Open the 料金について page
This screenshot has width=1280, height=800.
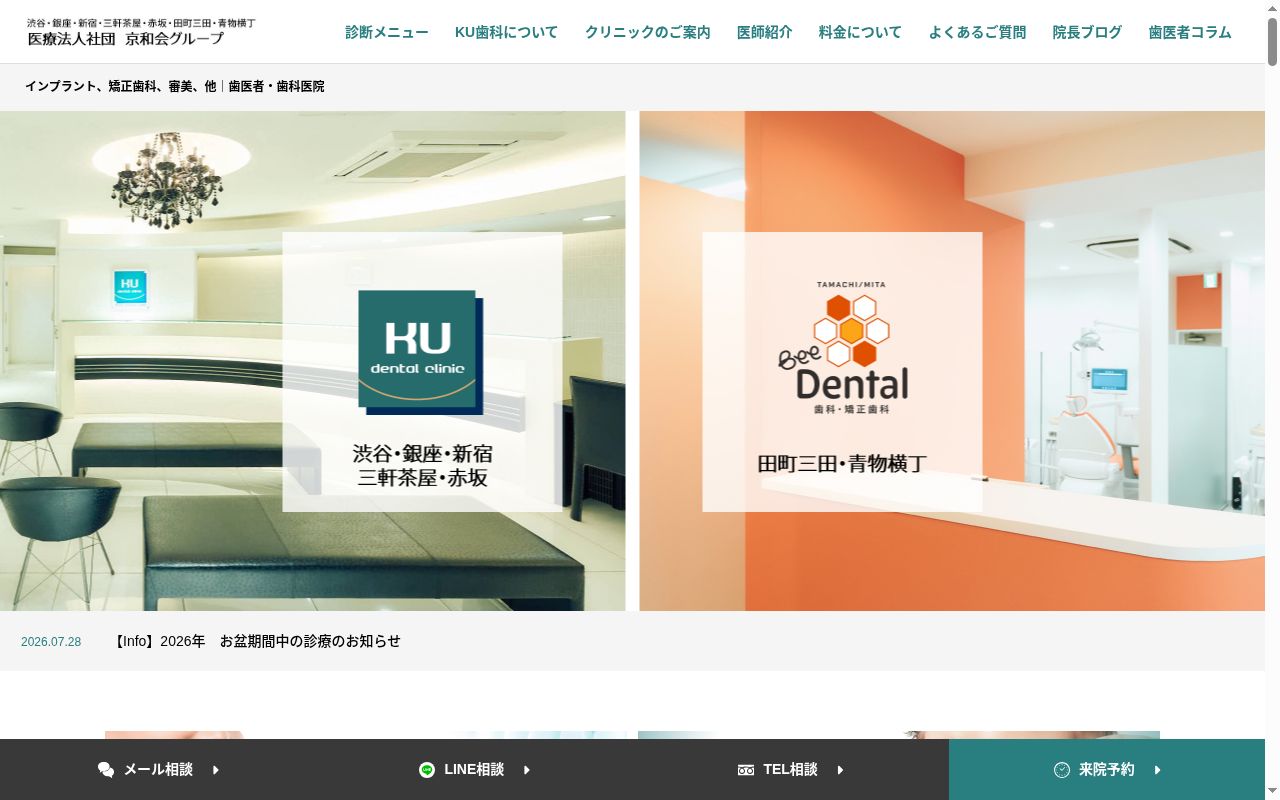pyautogui.click(x=860, y=32)
